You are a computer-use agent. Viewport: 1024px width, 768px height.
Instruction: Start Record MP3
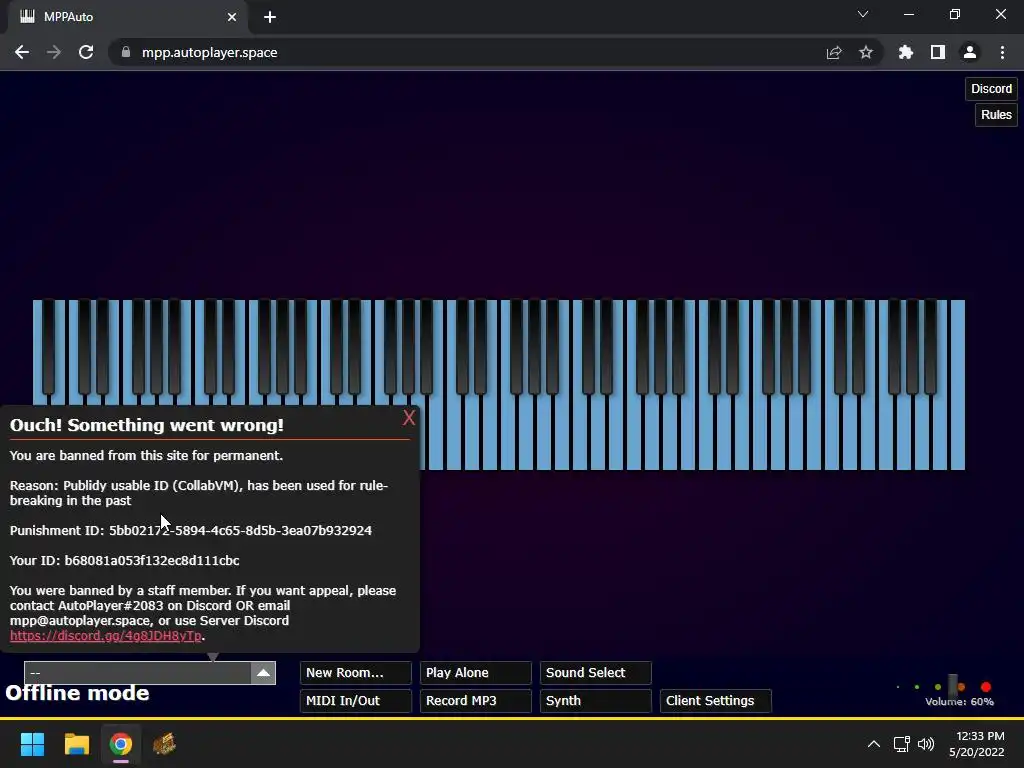(475, 701)
